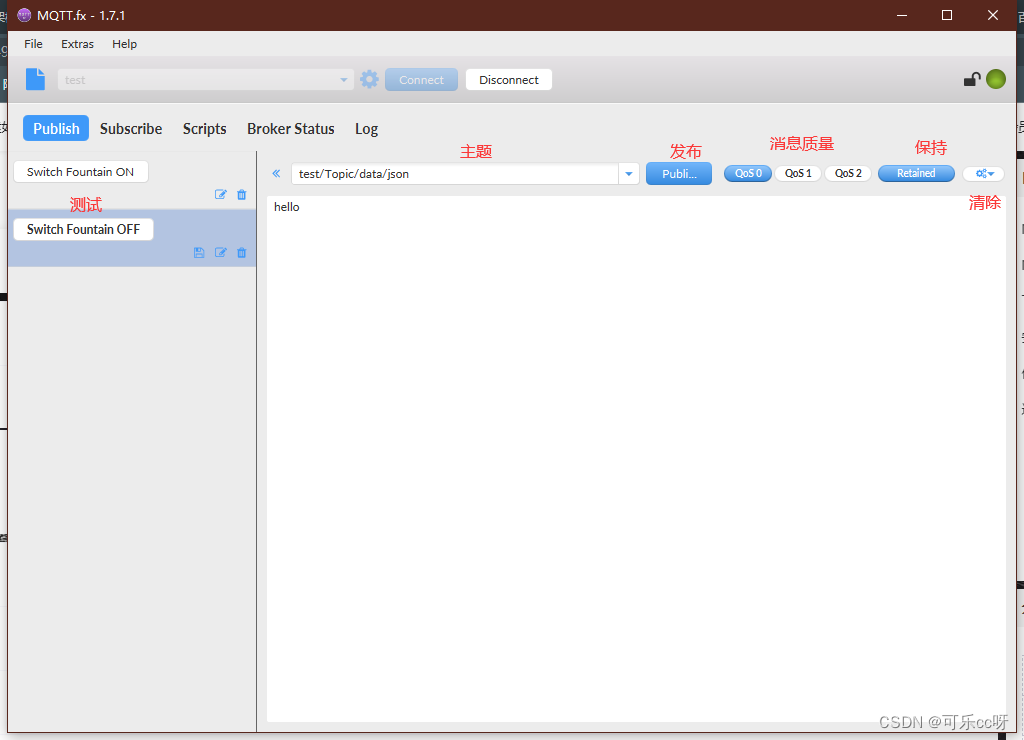Minimize the MQTT.fx window
The width and height of the screenshot is (1024, 740).
pyautogui.click(x=902, y=15)
